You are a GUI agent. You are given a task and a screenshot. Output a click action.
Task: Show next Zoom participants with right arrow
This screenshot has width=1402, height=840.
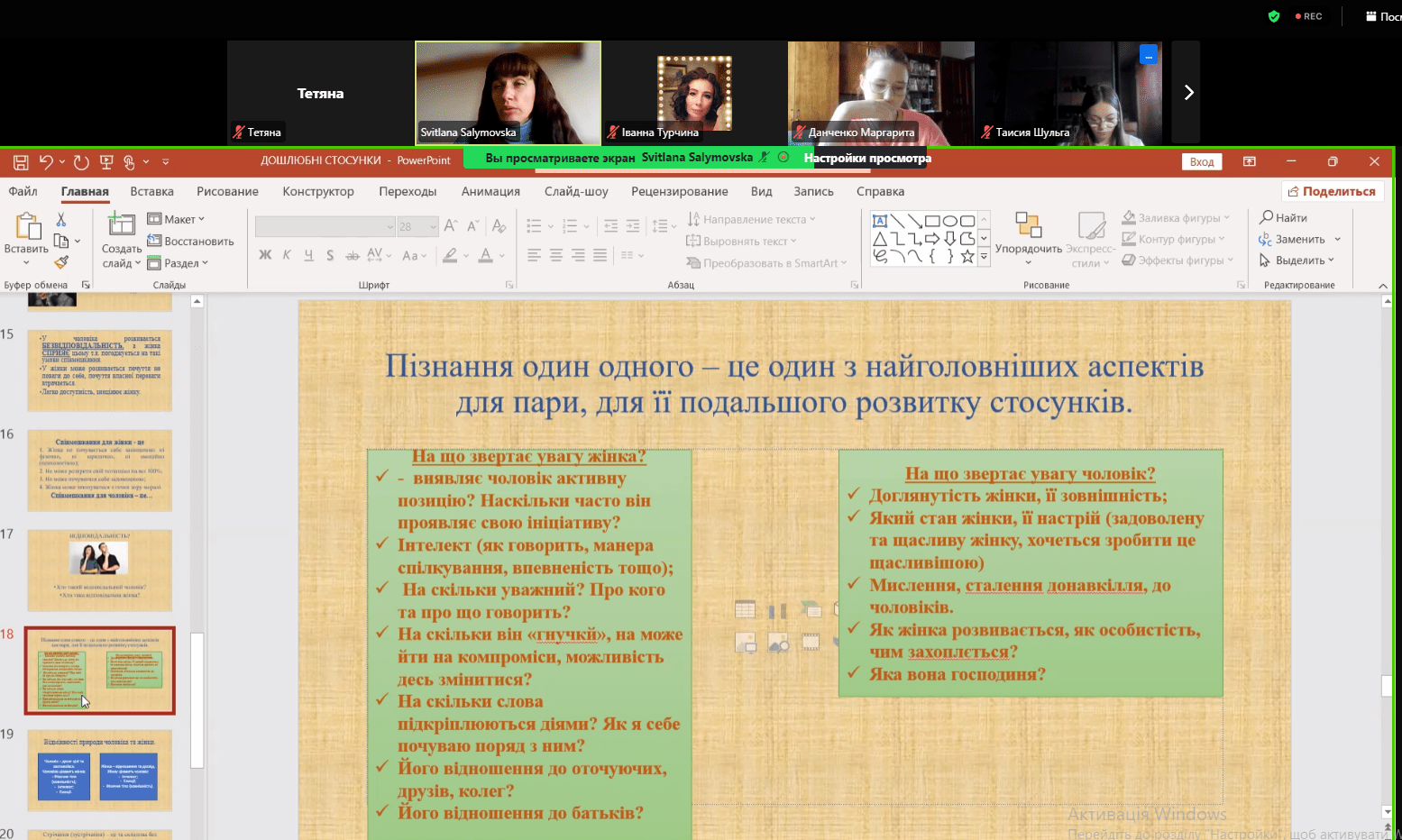(1188, 93)
